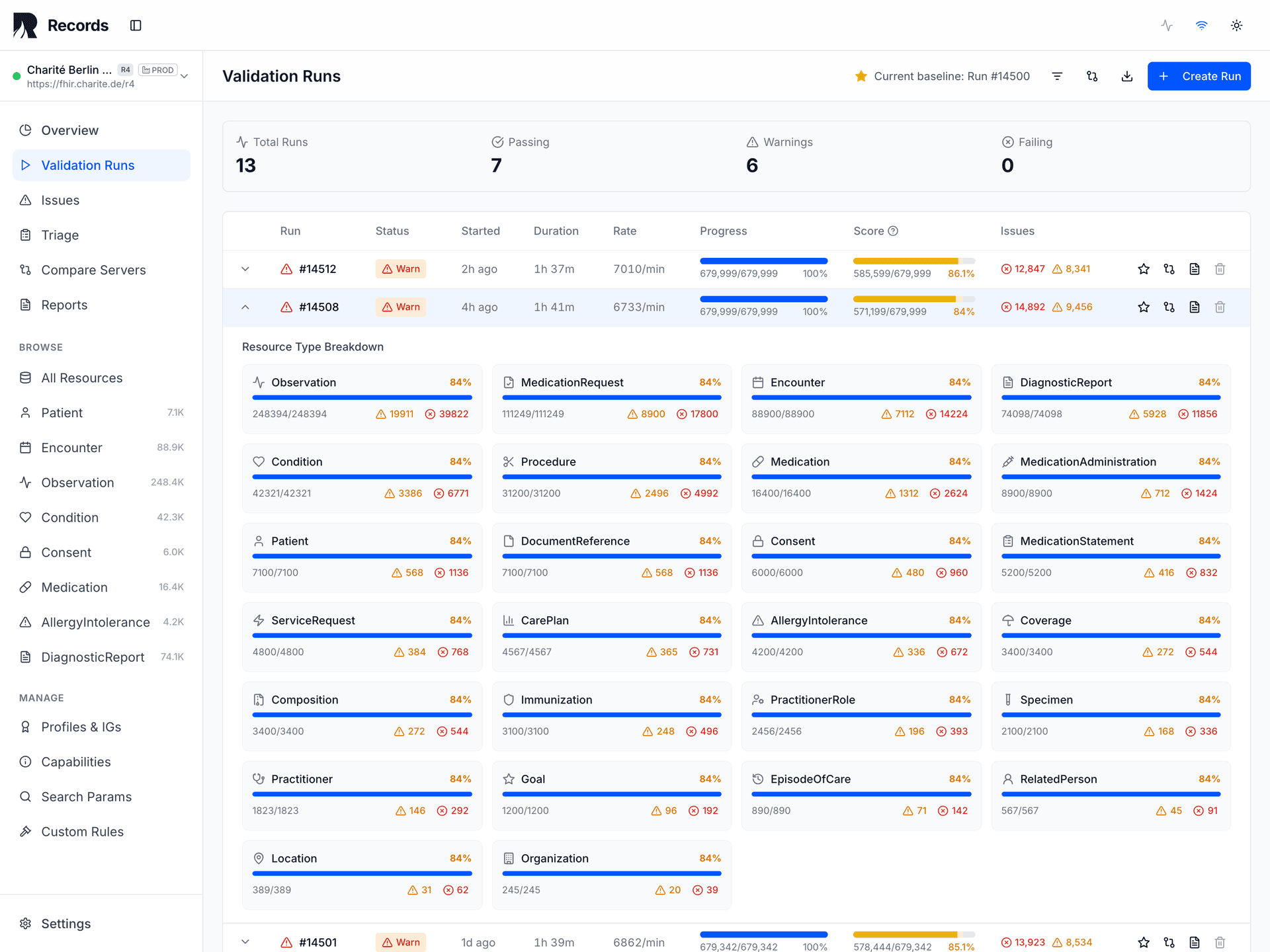Collapse the run #14508 breakdown

coord(245,307)
